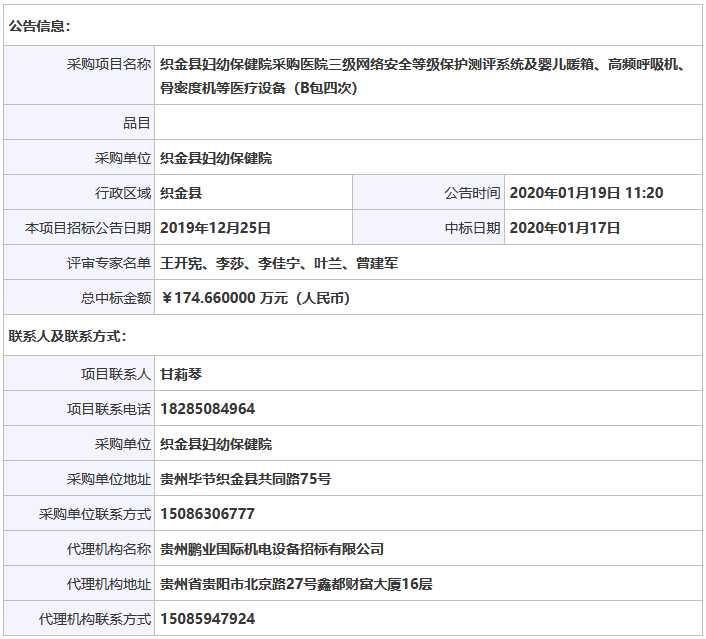
Task: Click the 联系人及联系方式 section header
Action: [x=68, y=336]
